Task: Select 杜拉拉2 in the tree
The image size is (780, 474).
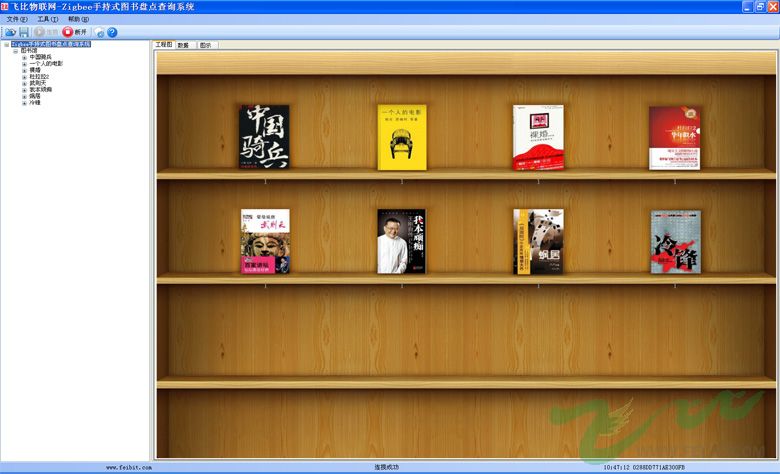Action: 39,77
